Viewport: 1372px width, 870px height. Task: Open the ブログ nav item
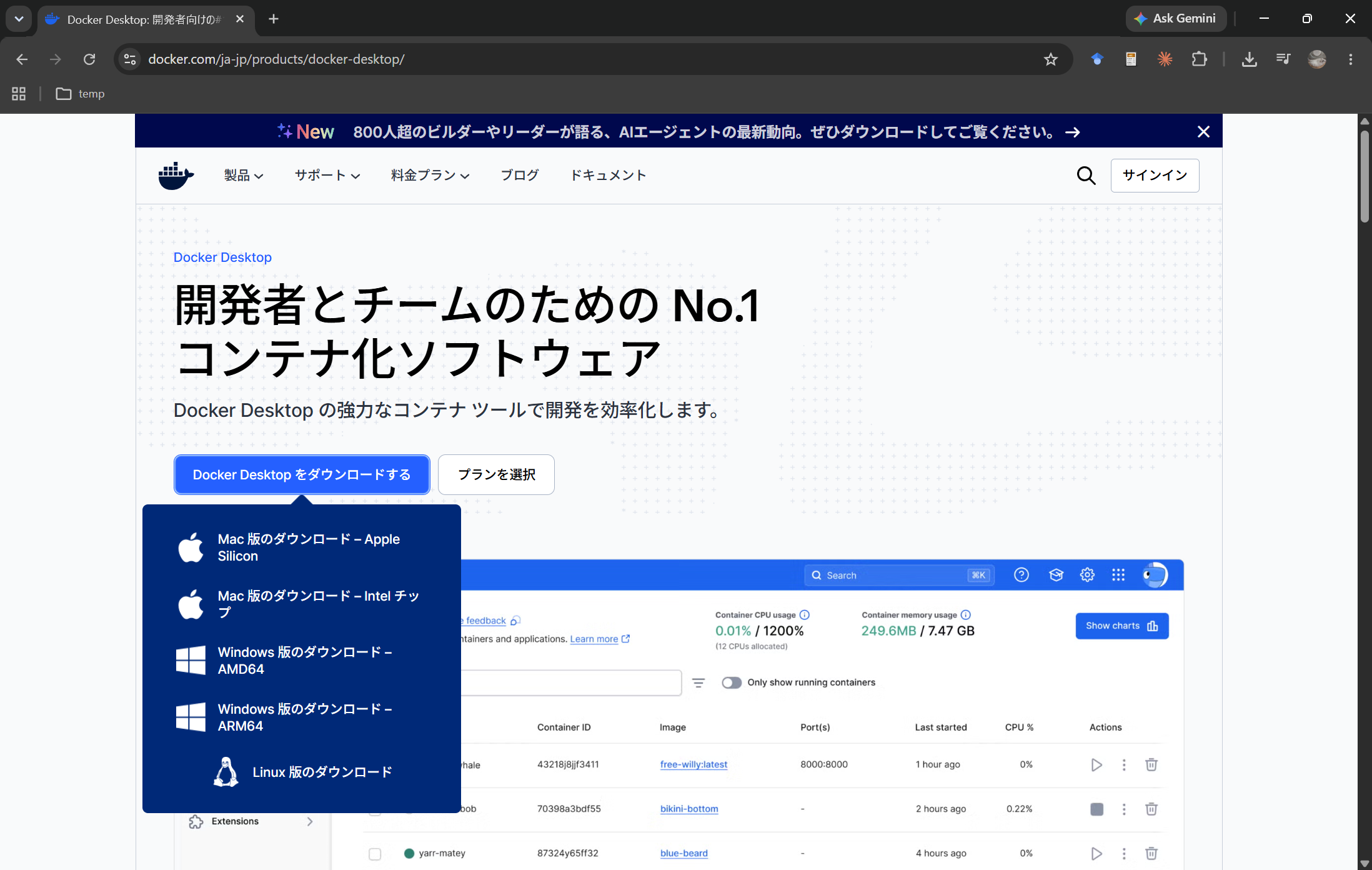tap(520, 176)
